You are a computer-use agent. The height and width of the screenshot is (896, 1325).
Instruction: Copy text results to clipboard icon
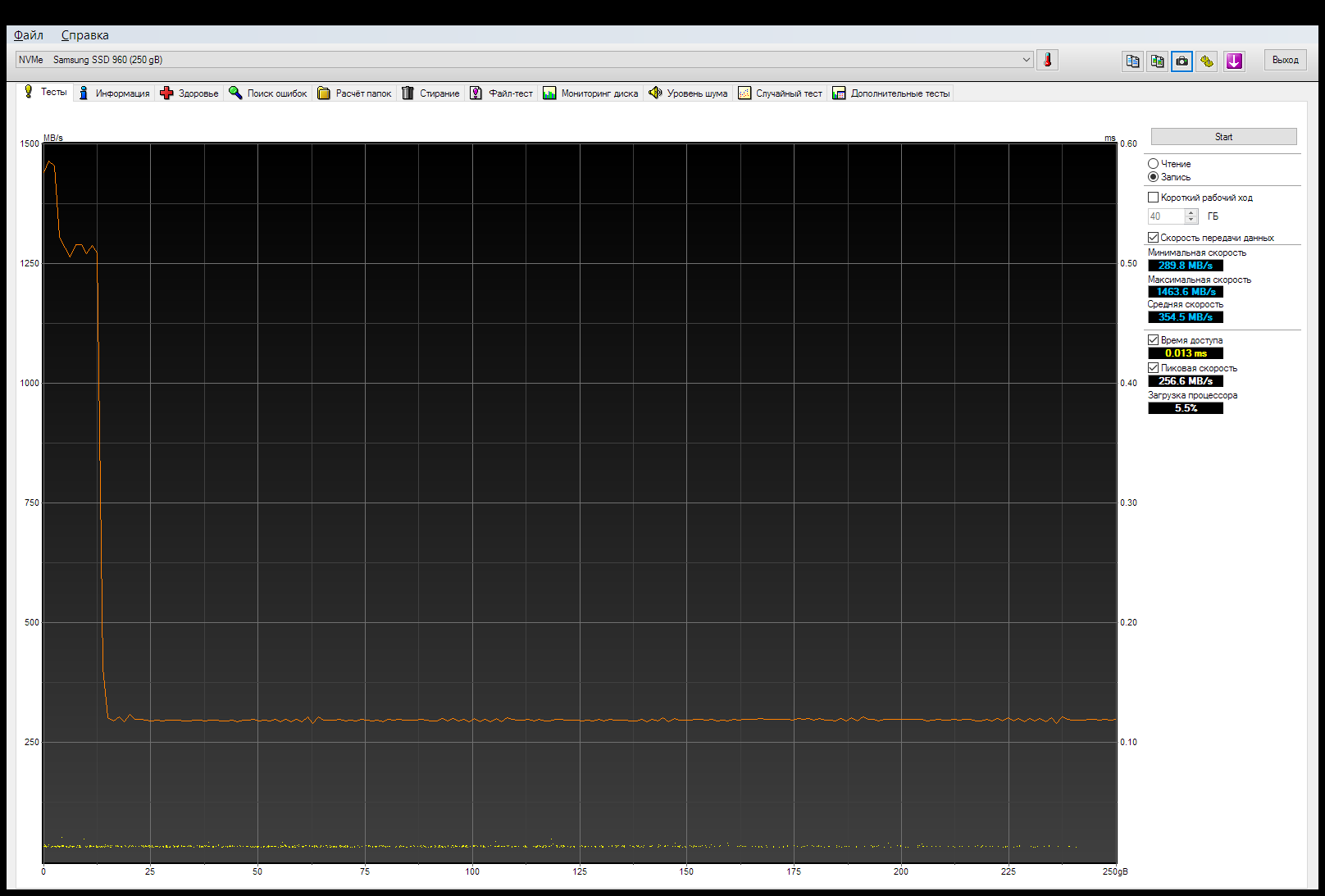1133,61
